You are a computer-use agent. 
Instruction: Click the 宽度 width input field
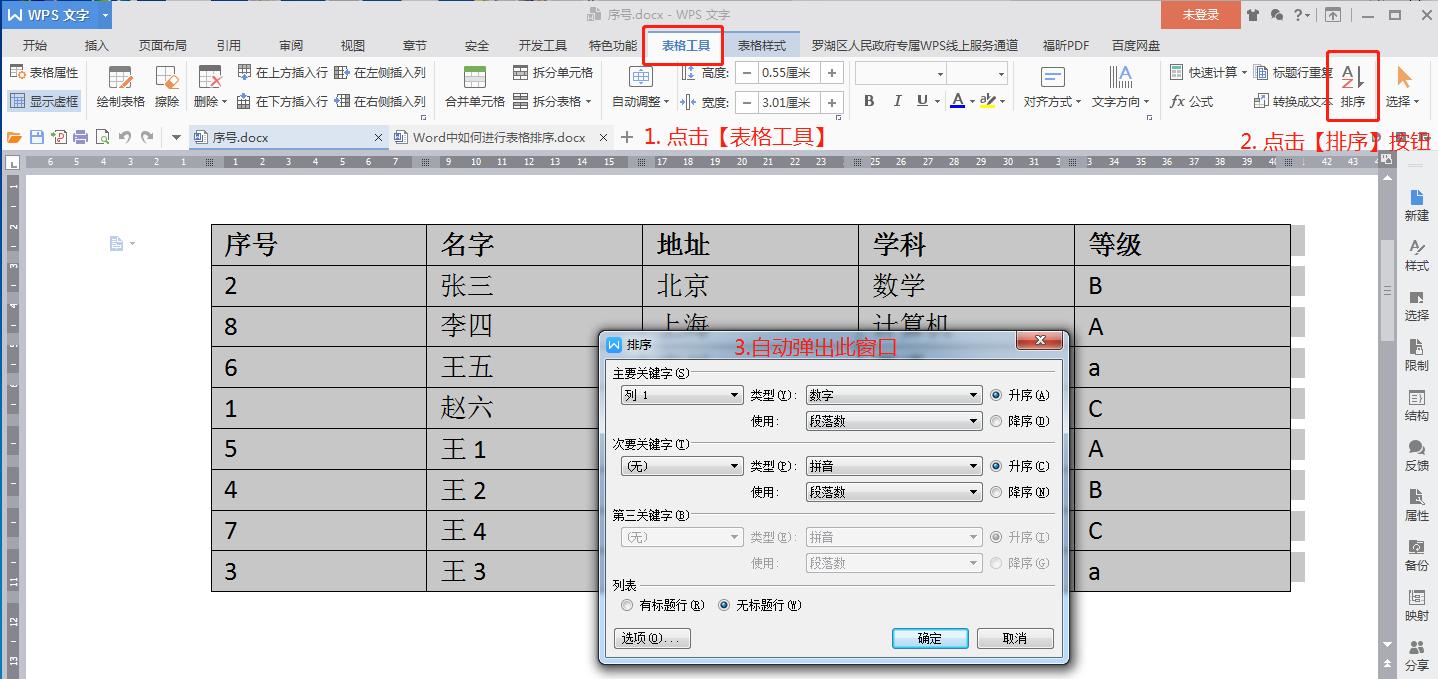click(790, 101)
